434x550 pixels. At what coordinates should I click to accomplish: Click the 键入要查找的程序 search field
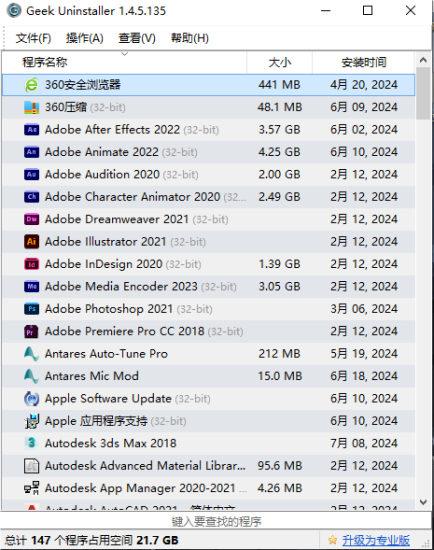click(216, 522)
